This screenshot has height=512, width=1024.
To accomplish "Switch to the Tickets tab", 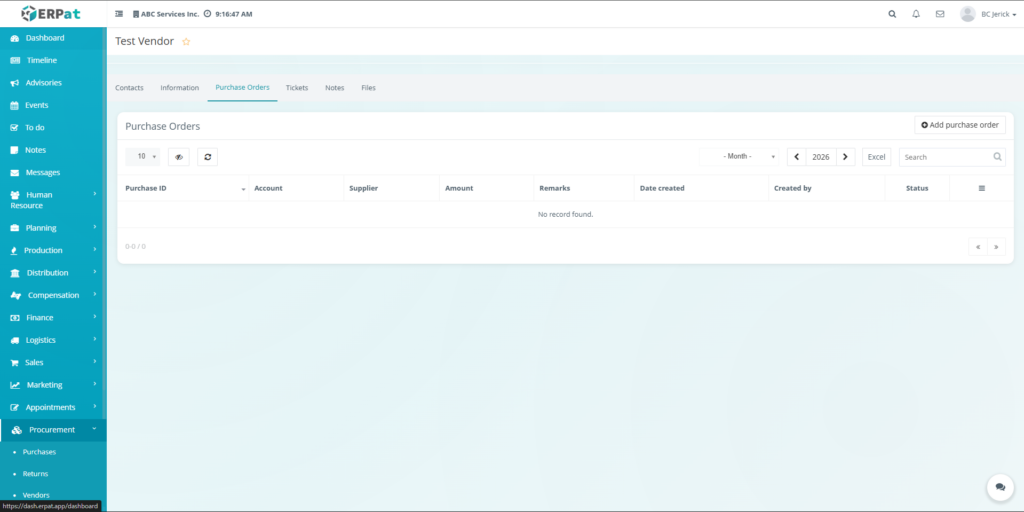I will point(297,88).
